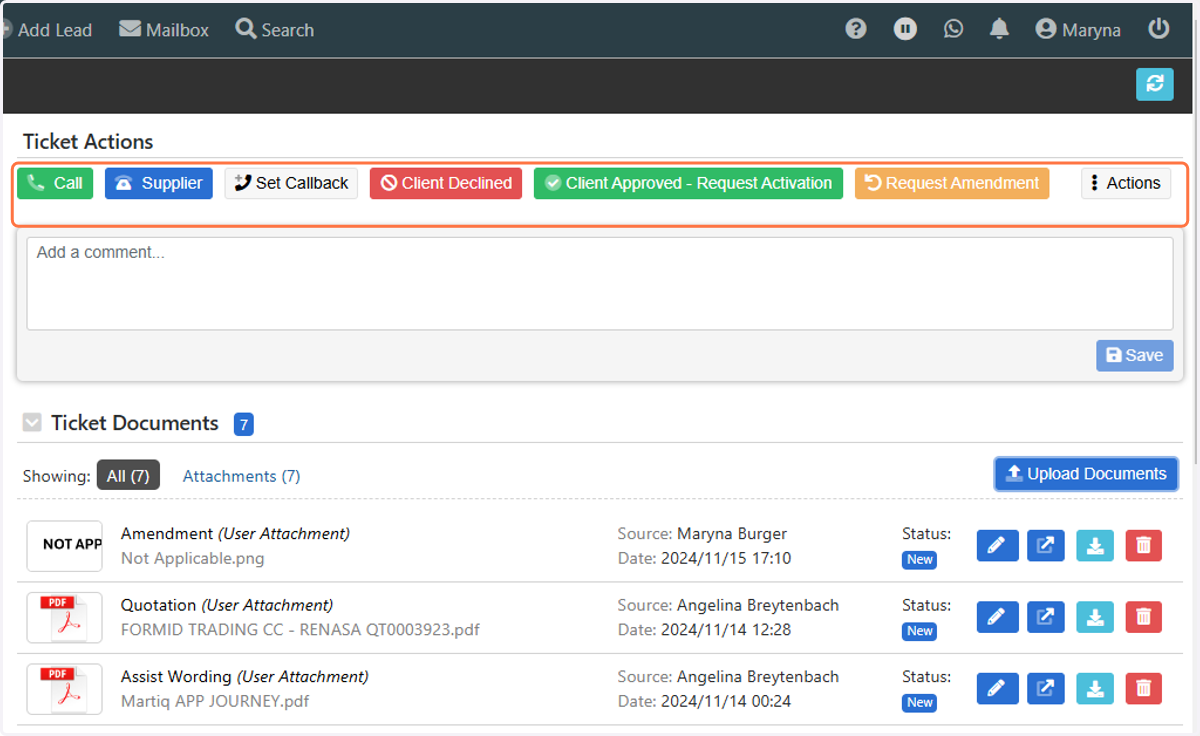Open the Maryna user menu
Image resolution: width=1200 pixels, height=736 pixels.
(x=1078, y=30)
